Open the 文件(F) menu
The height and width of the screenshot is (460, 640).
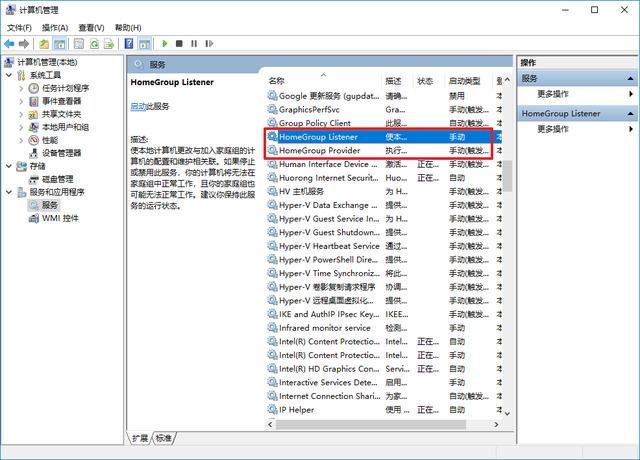[19, 28]
